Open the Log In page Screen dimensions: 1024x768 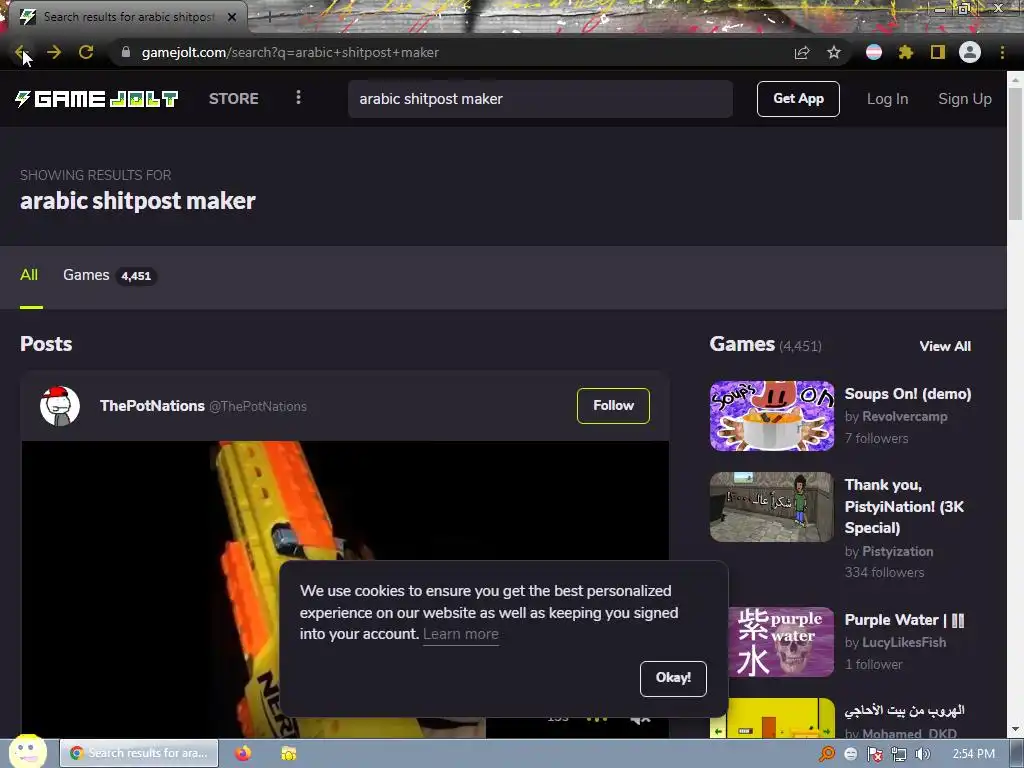pyautogui.click(x=888, y=99)
